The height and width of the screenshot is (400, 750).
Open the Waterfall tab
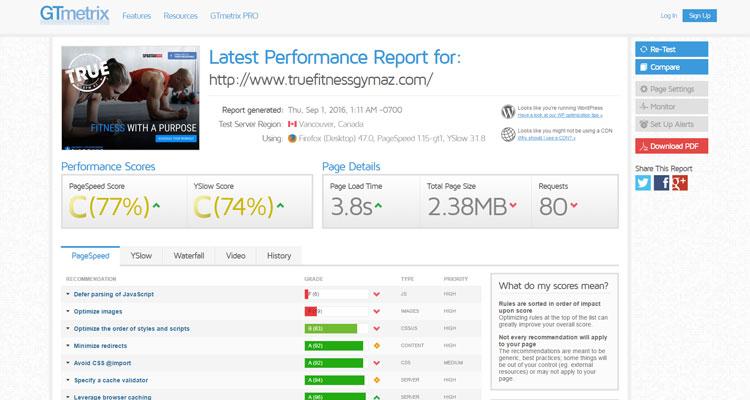(x=189, y=256)
